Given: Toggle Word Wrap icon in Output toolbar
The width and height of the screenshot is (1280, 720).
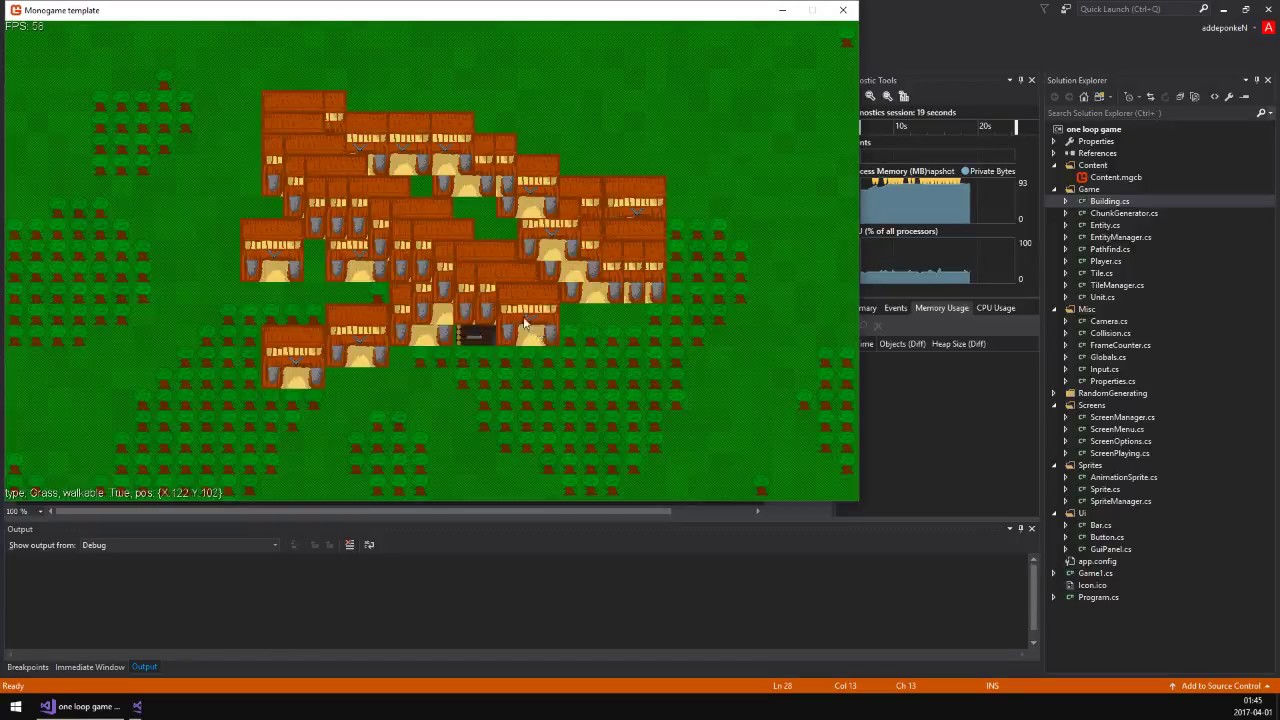Looking at the screenshot, I should (369, 545).
